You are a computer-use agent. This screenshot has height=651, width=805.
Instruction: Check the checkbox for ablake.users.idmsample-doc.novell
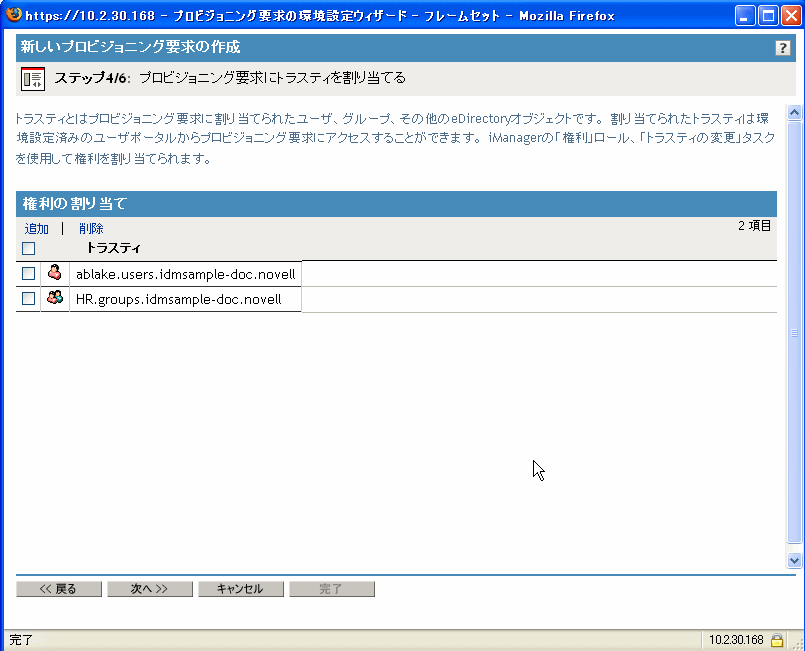(x=28, y=272)
